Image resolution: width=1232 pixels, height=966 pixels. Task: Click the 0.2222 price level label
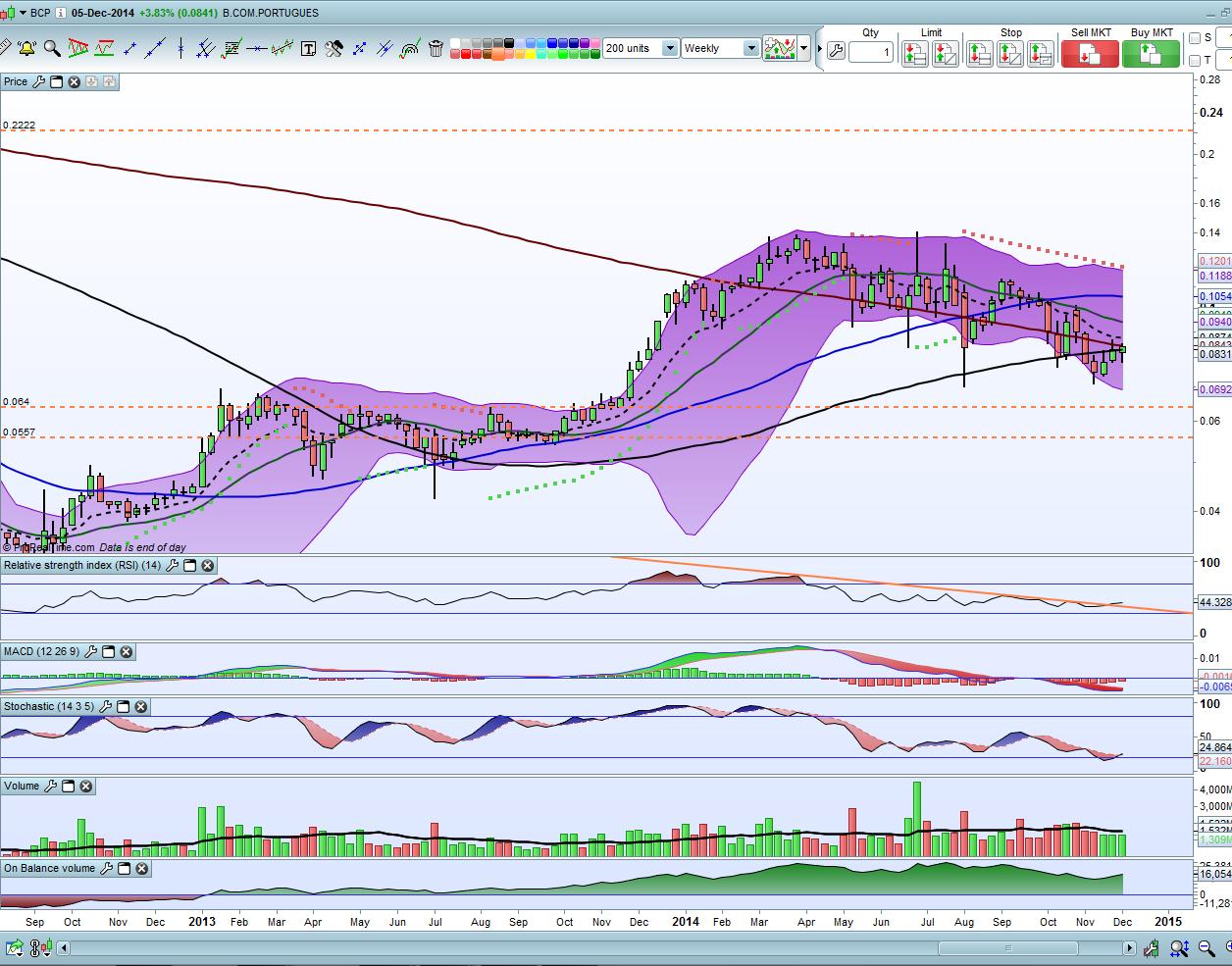pos(20,126)
